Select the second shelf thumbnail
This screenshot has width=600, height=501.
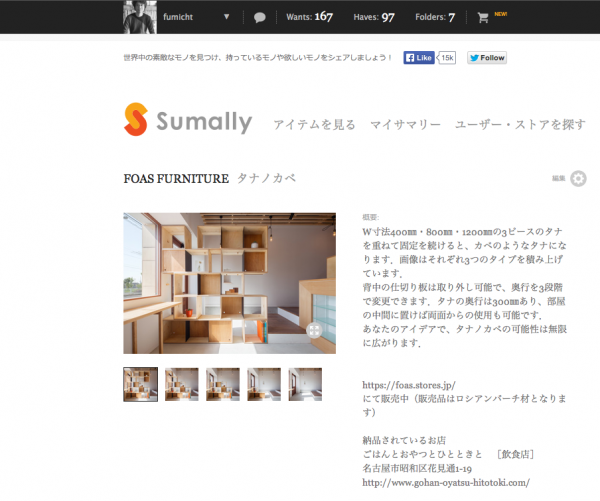[x=182, y=384]
